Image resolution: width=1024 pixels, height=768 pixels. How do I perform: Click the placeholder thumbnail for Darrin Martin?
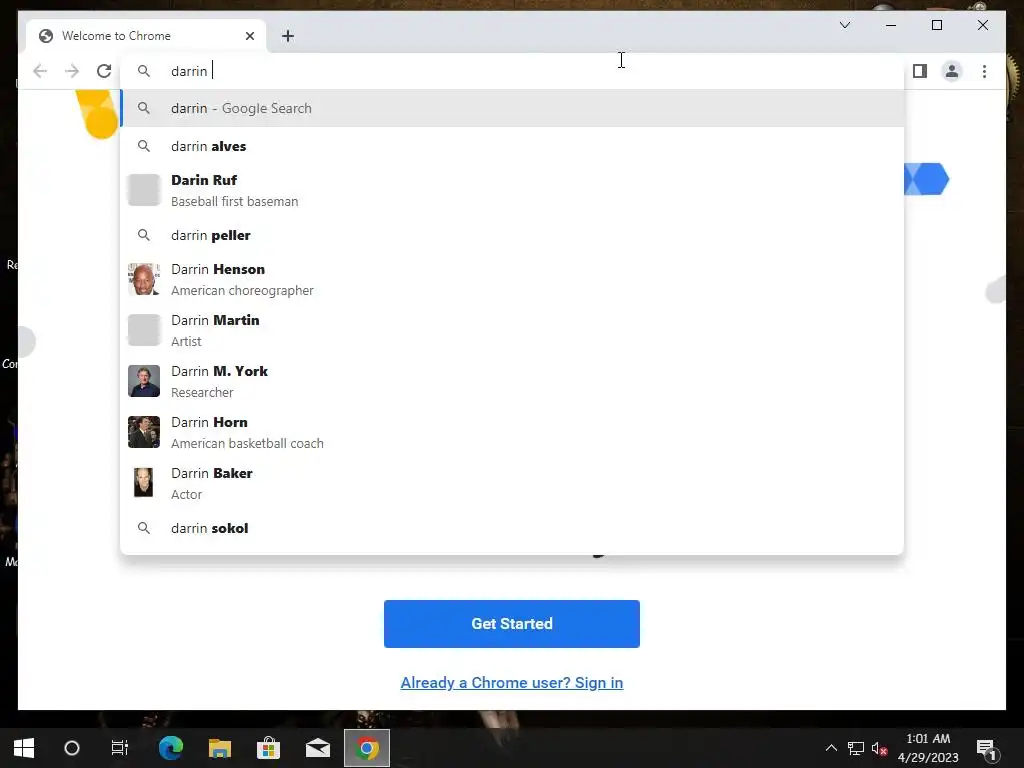(x=144, y=330)
